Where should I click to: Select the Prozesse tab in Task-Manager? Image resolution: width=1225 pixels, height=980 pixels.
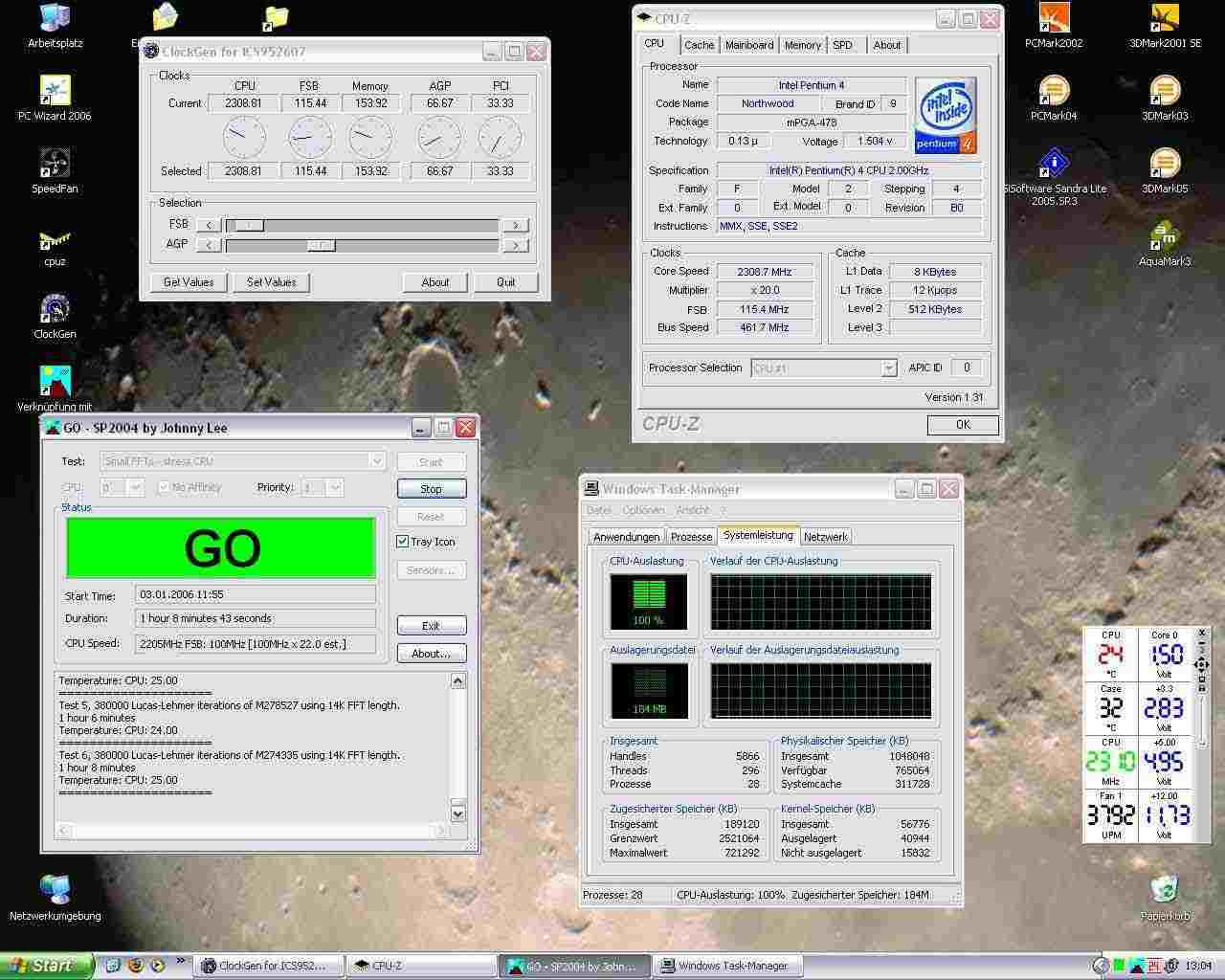pyautogui.click(x=691, y=537)
